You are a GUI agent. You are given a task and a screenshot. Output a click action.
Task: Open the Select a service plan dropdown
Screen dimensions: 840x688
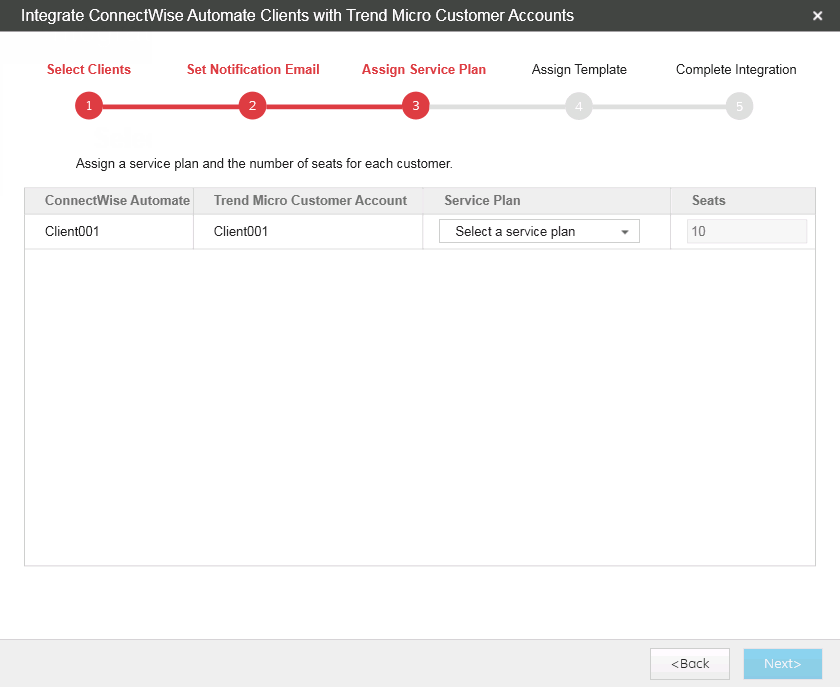538,232
